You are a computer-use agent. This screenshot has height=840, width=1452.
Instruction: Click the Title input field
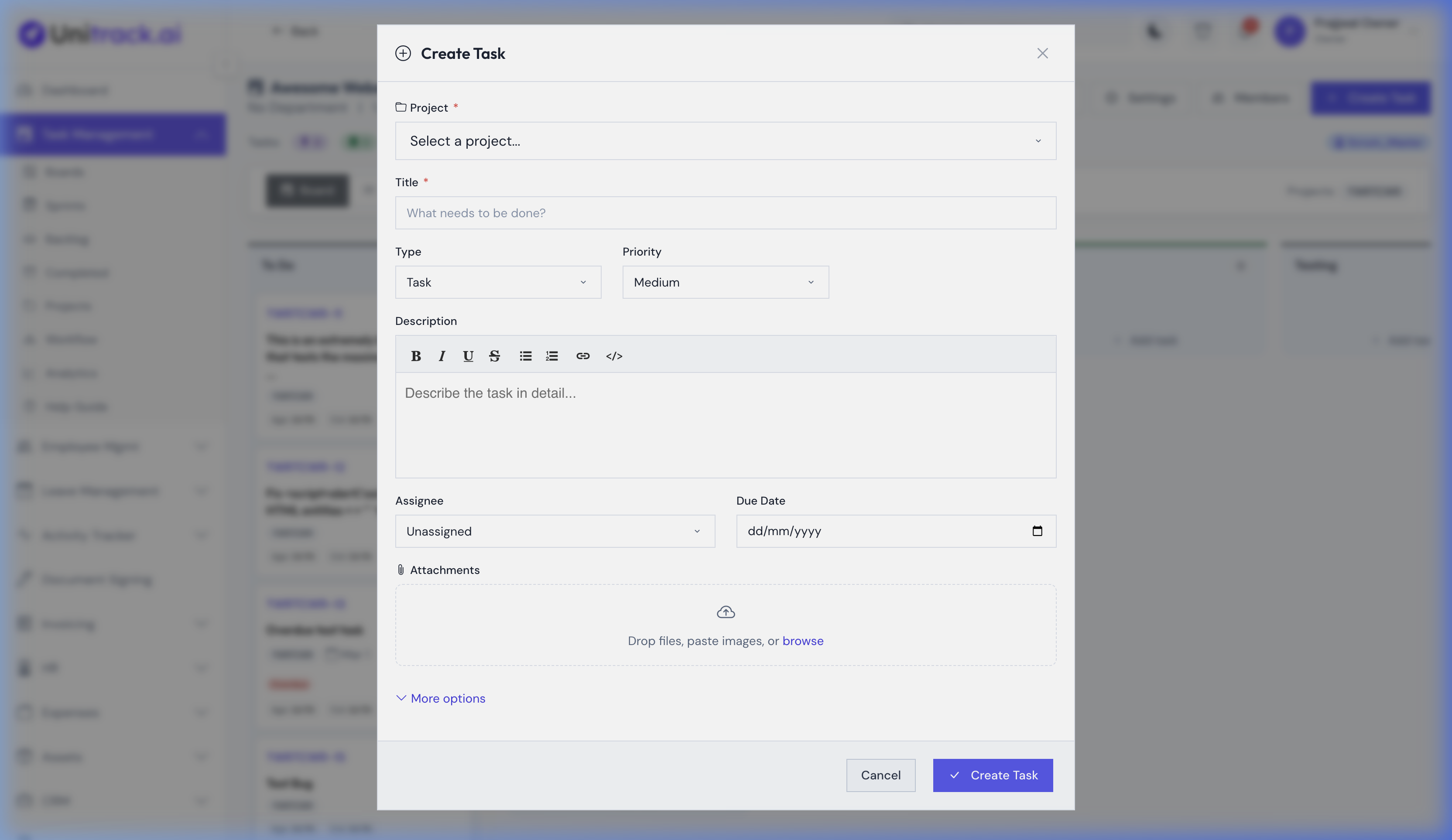(725, 213)
